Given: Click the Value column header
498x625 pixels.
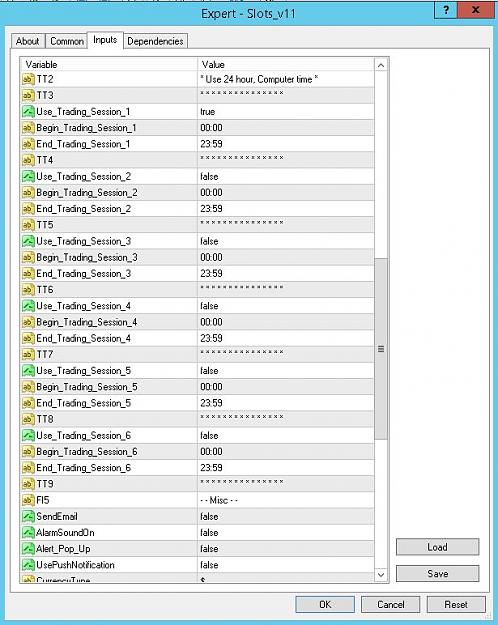Looking at the screenshot, I should coord(285,65).
